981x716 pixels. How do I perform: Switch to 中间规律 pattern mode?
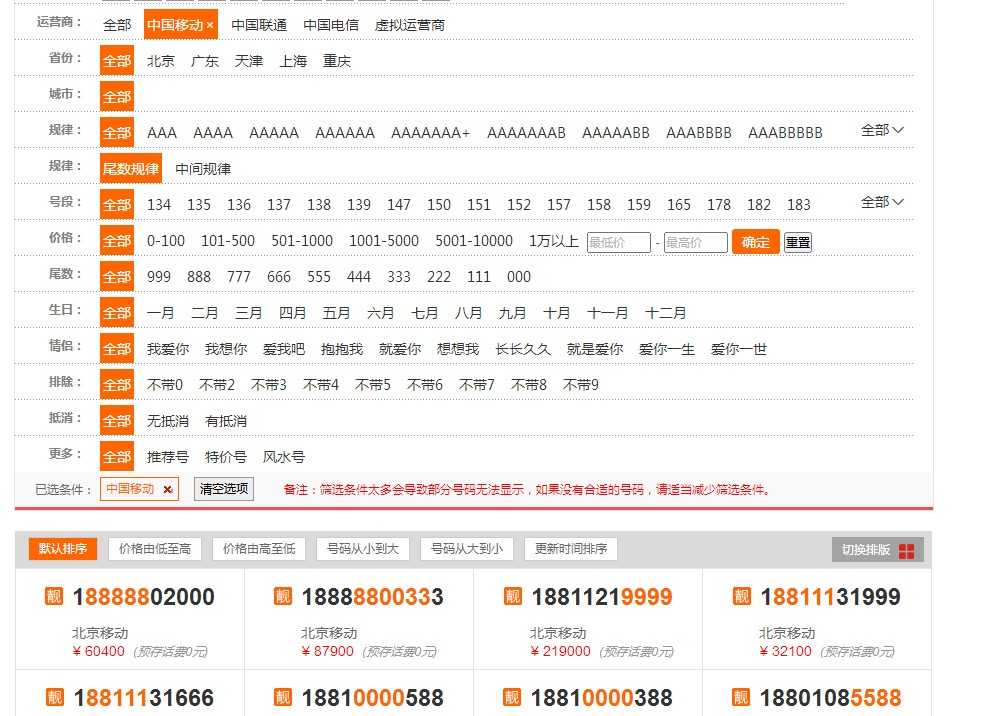(x=203, y=169)
